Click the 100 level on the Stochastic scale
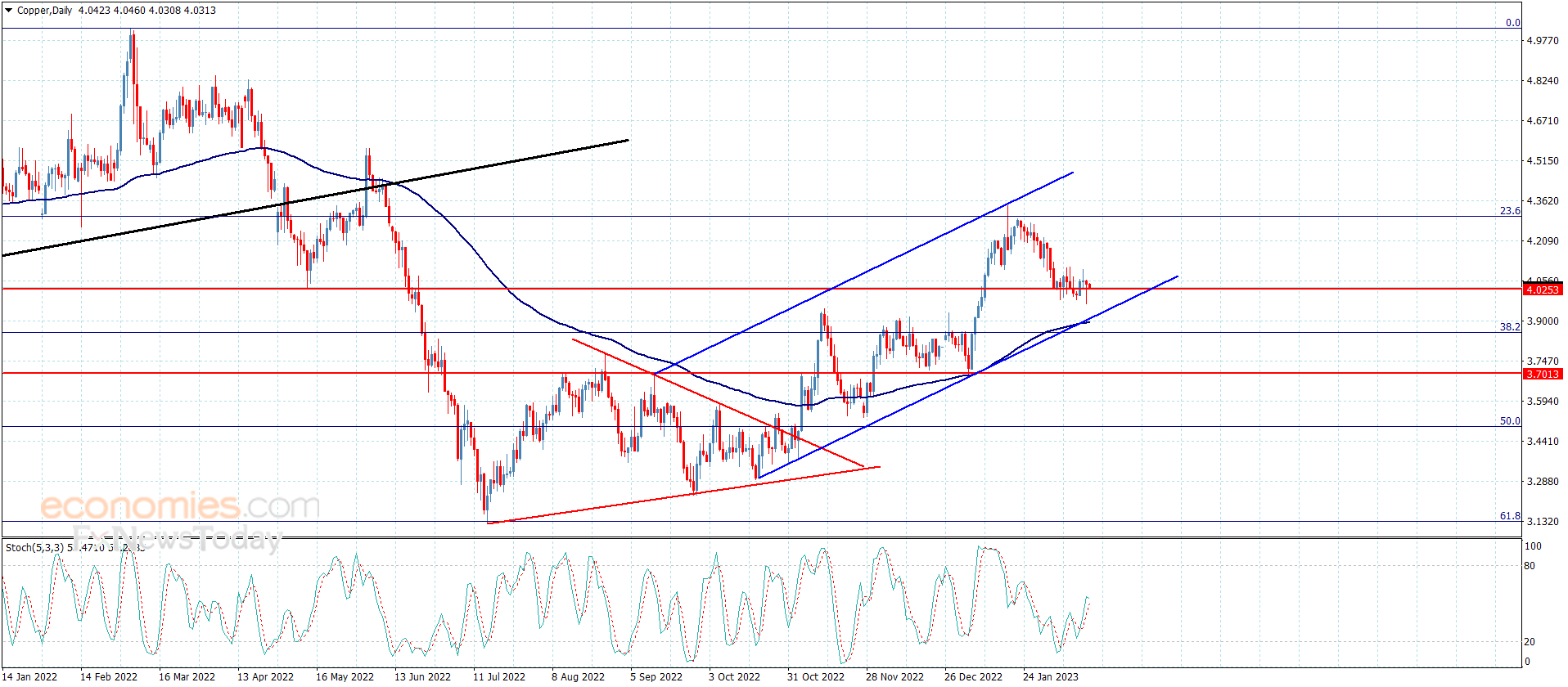Image resolution: width=1568 pixels, height=687 pixels. pos(1533,546)
